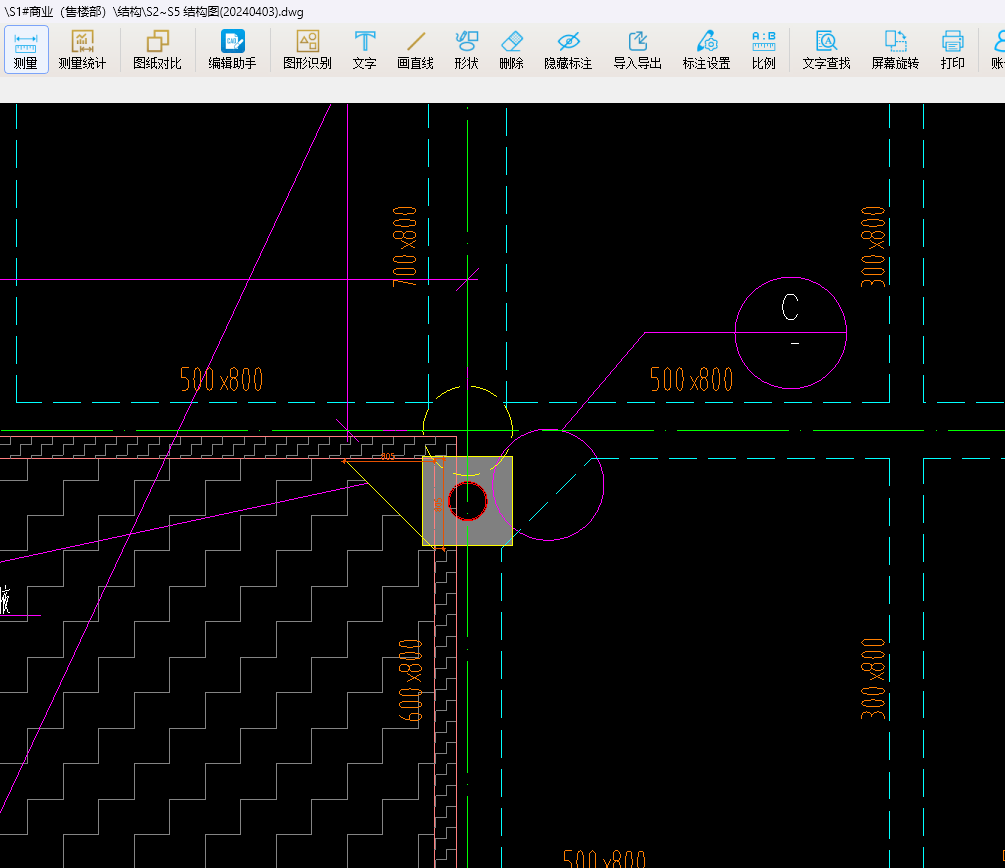This screenshot has width=1005, height=868.
Task: Click the magenta section bubble labeled C
Action: 790,333
